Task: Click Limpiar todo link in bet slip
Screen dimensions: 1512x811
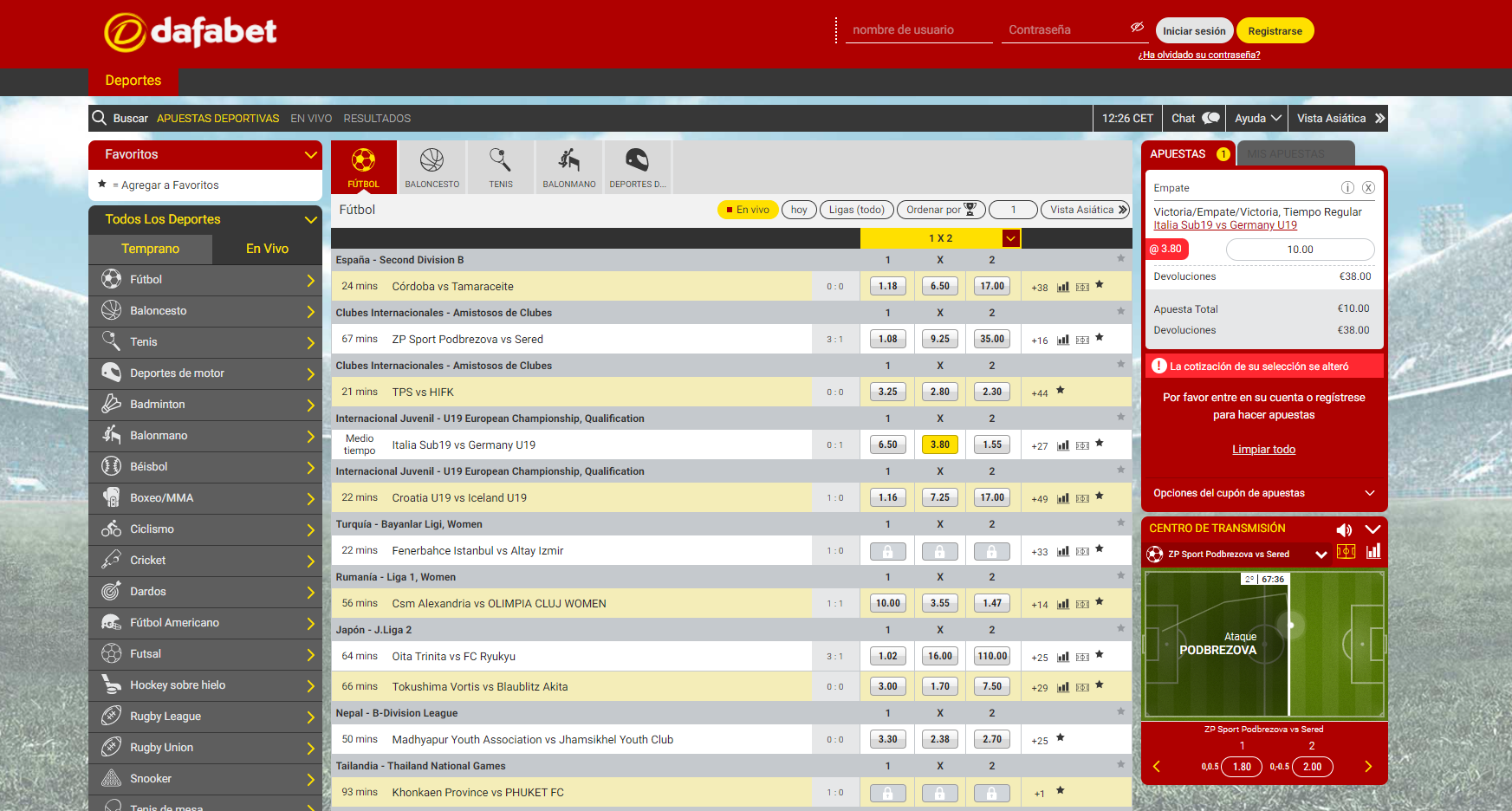Action: pos(1263,449)
